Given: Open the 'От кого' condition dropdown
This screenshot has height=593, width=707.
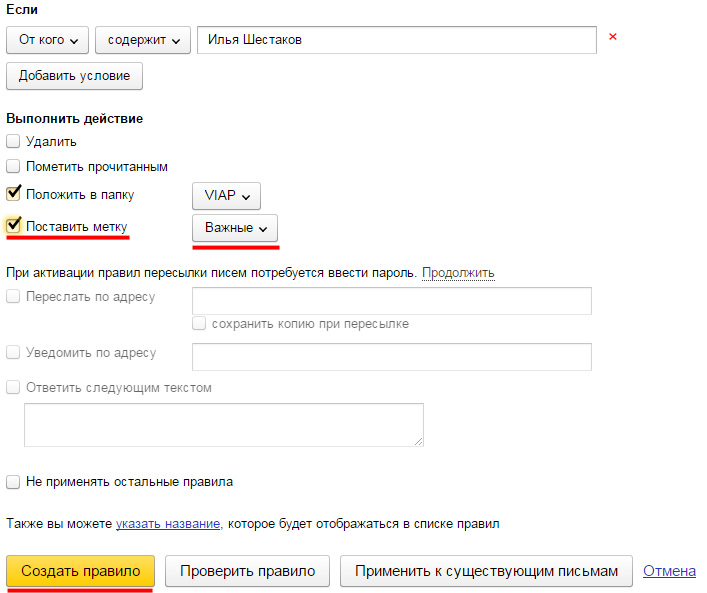Looking at the screenshot, I should pos(47,40).
